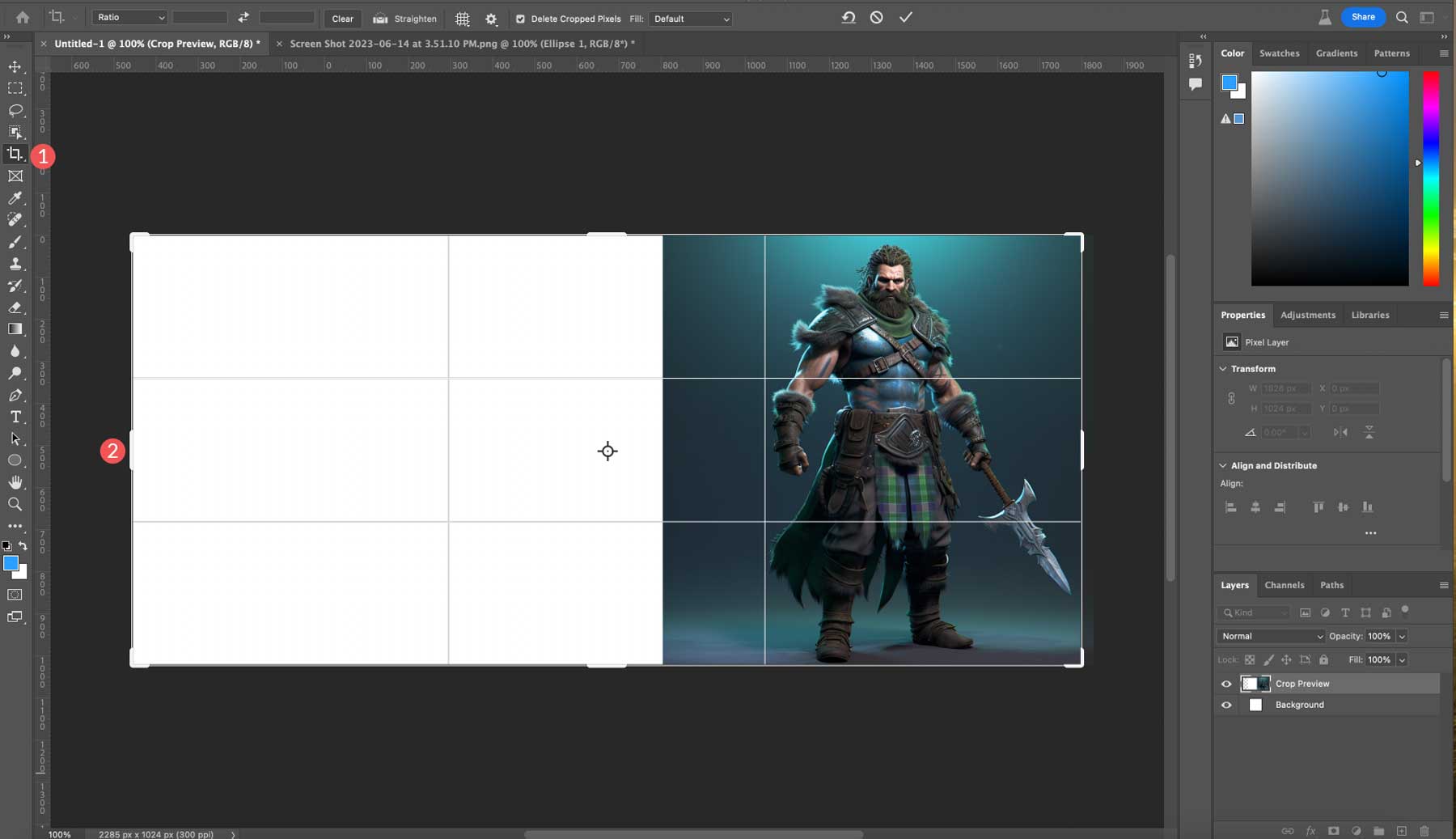Switch to the Screen Shot document tab
The height and width of the screenshot is (839, 1456).
pyautogui.click(x=457, y=44)
